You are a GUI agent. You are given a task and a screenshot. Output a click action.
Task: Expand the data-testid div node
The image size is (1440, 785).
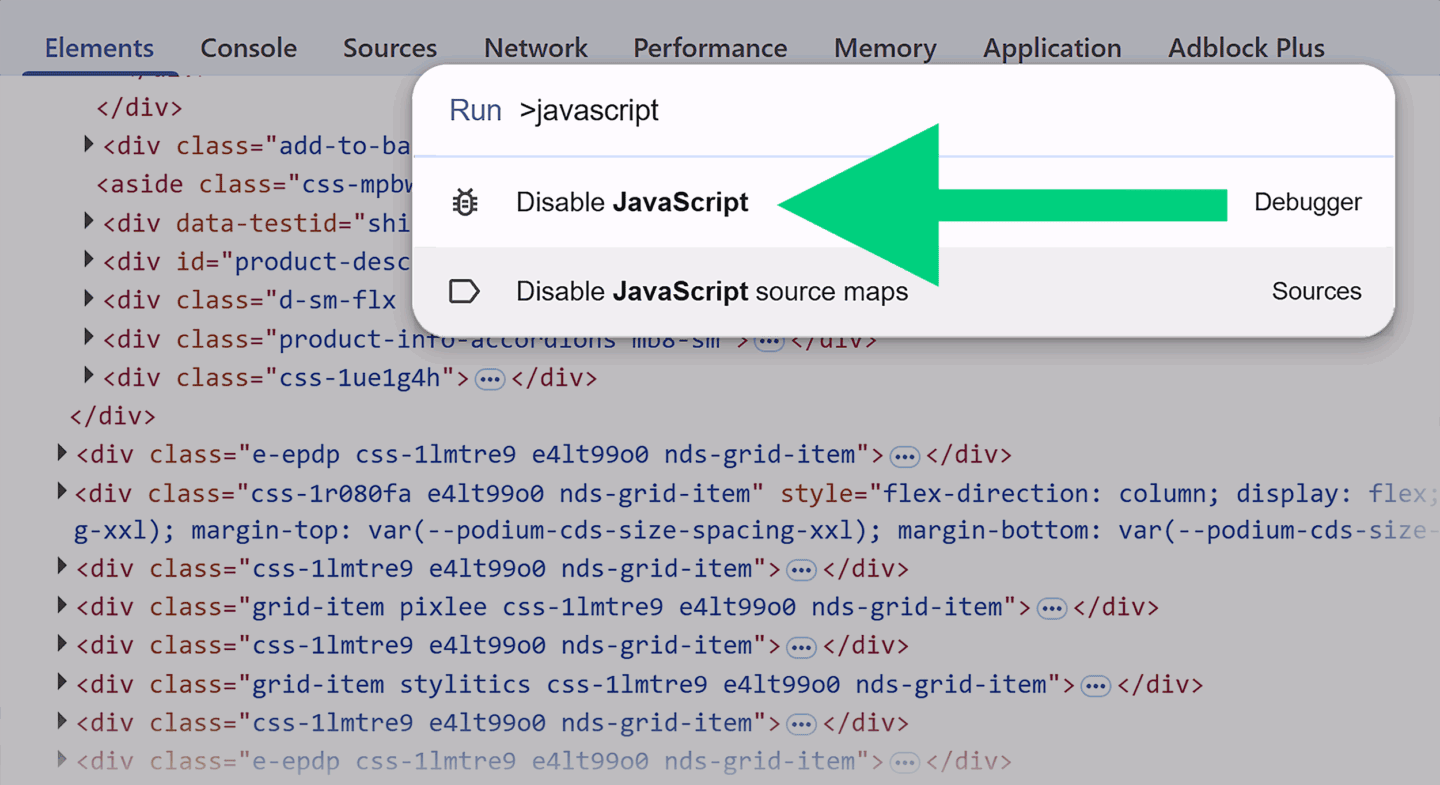pos(89,221)
